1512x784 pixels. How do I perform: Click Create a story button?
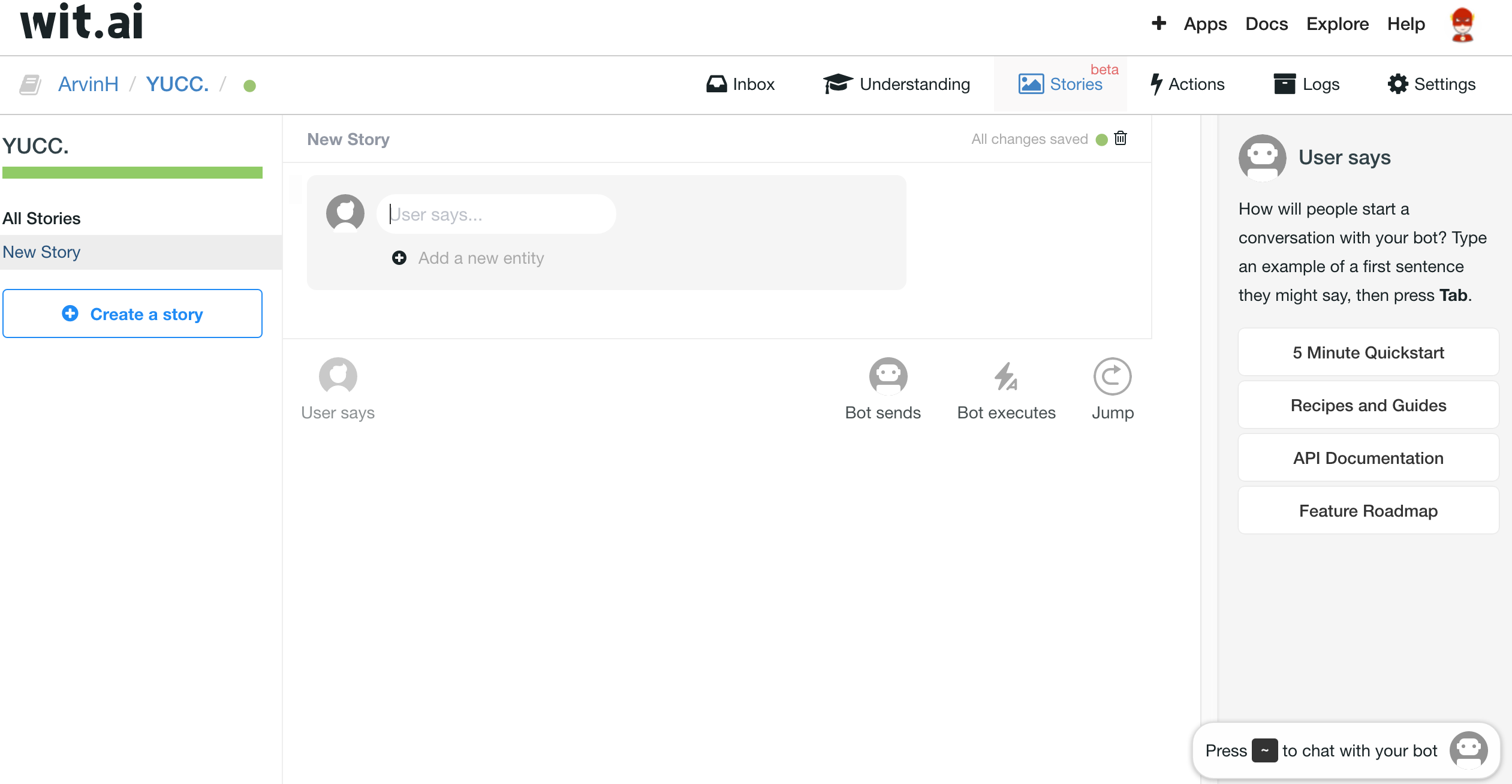click(x=132, y=313)
